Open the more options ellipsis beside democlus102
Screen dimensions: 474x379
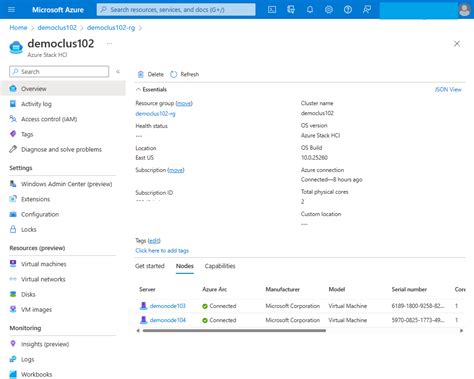point(109,44)
